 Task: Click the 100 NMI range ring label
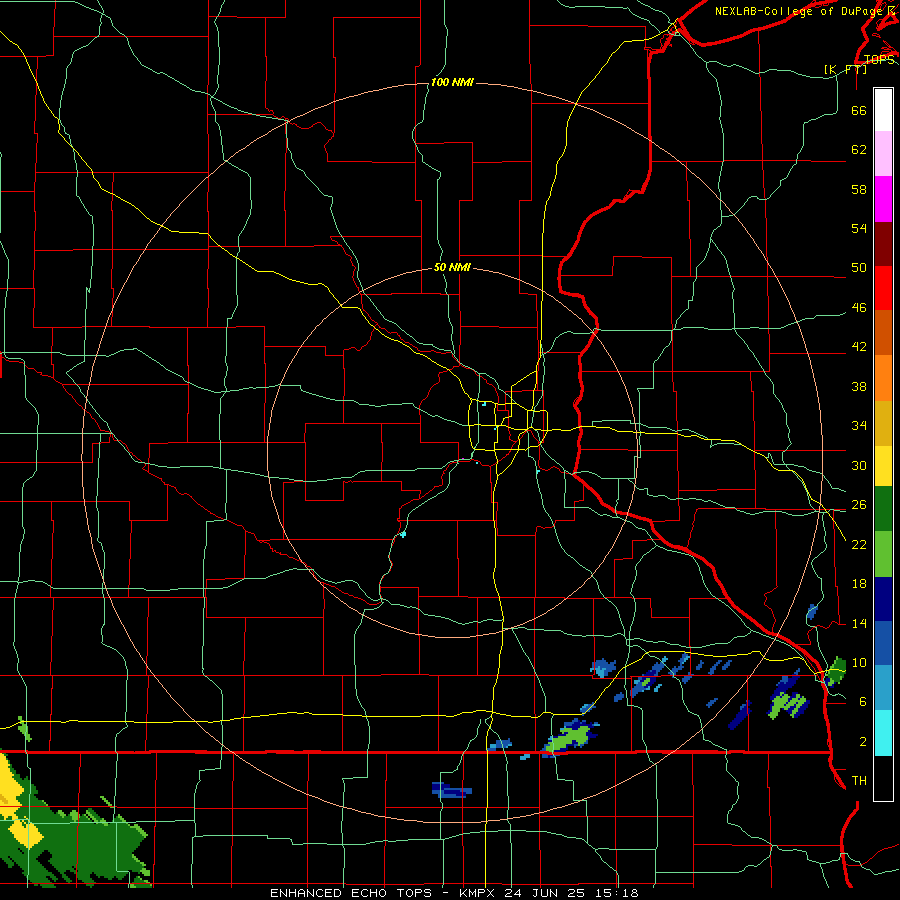452,83
